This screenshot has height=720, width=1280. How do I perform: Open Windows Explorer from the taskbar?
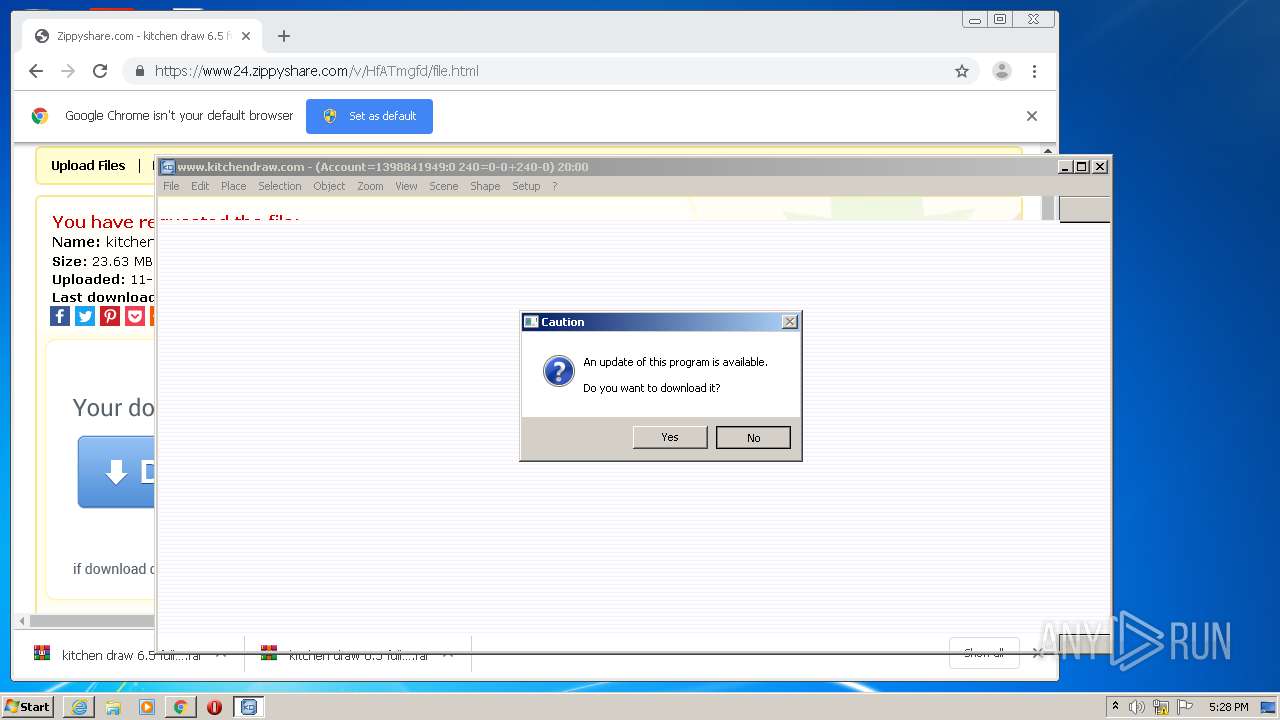coord(113,707)
